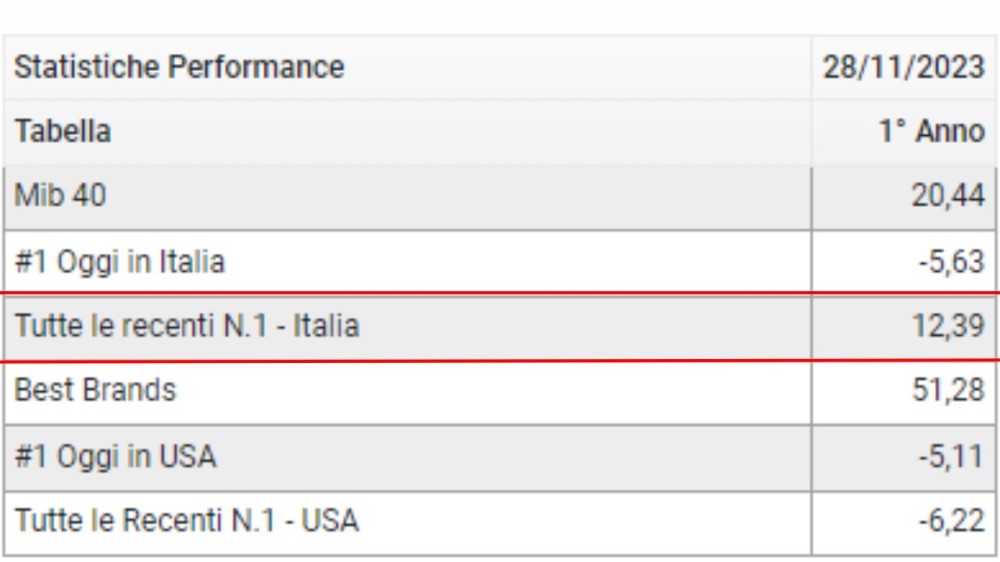Click the #1 Oggi in USA label
The image size is (1000, 562).
pyautogui.click(x=115, y=456)
